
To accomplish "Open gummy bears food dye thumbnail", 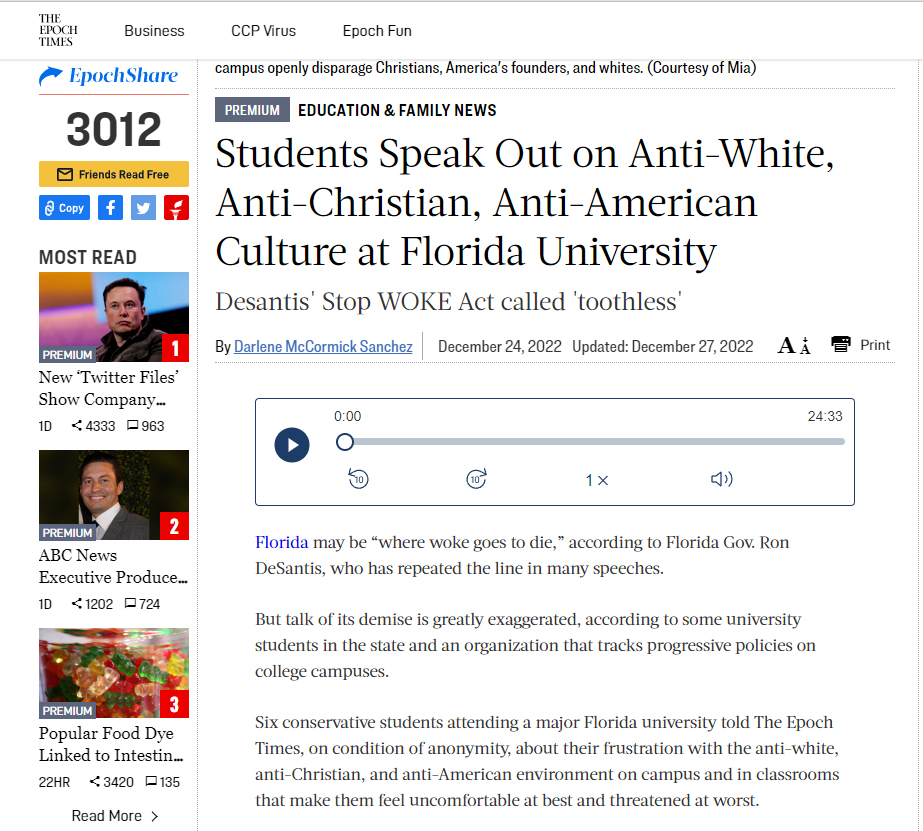I will (x=114, y=673).
